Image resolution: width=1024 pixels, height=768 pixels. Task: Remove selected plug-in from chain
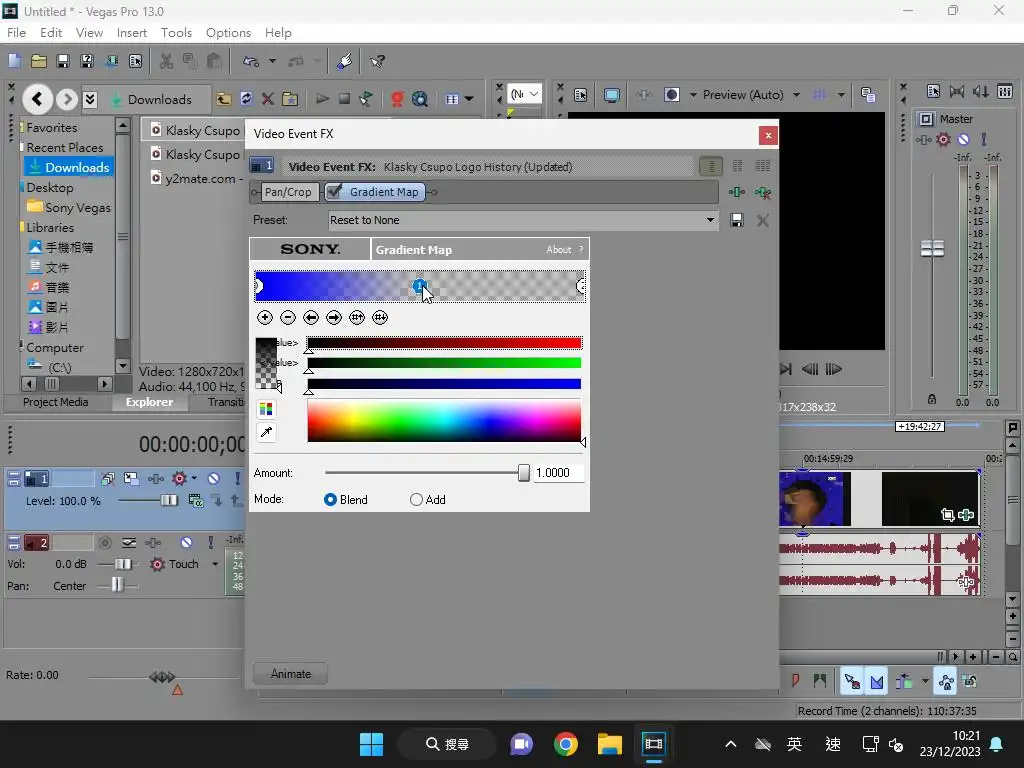763,192
